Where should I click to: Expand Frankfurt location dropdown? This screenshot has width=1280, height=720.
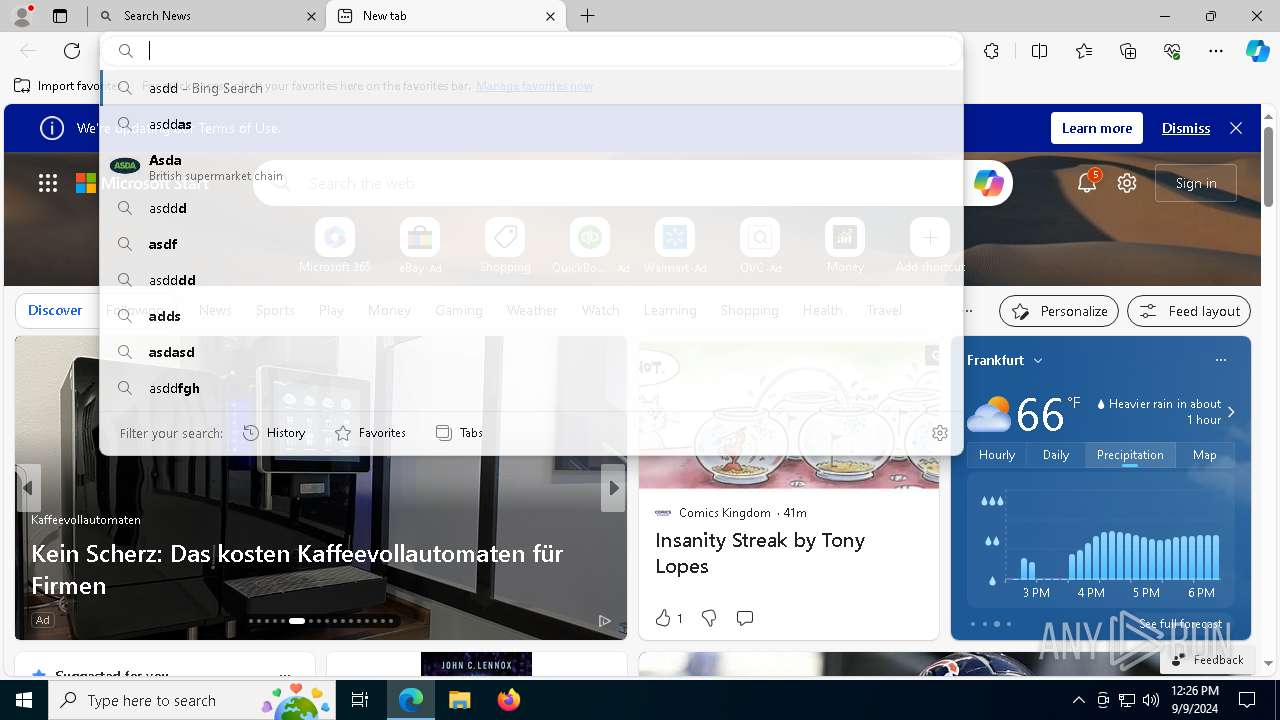click(x=1038, y=360)
